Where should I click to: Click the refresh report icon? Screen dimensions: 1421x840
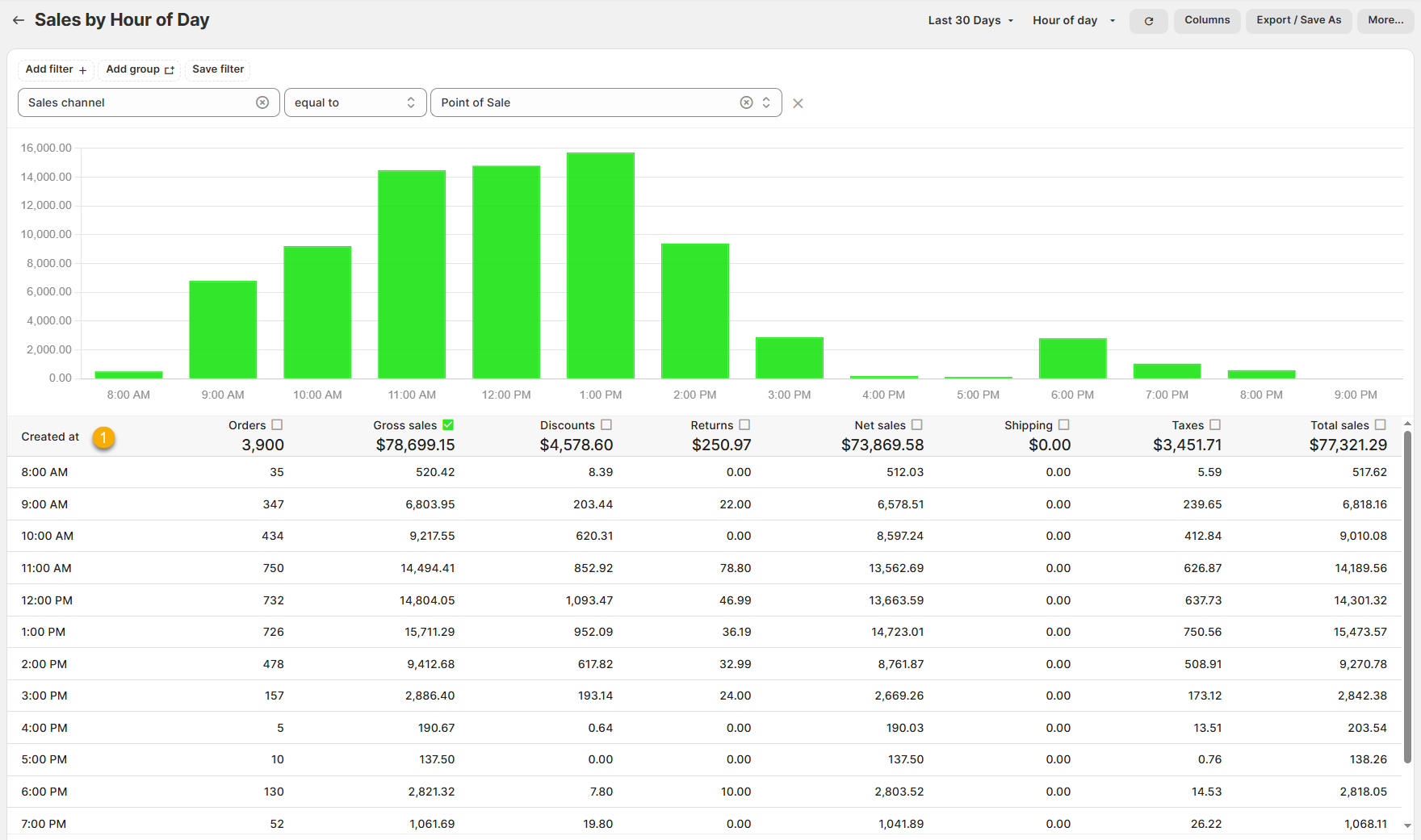point(1148,21)
